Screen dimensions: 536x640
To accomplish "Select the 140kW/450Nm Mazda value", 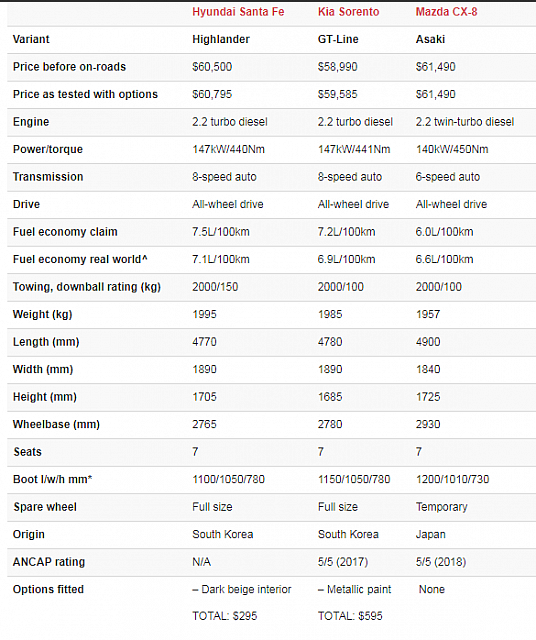I will (452, 149).
